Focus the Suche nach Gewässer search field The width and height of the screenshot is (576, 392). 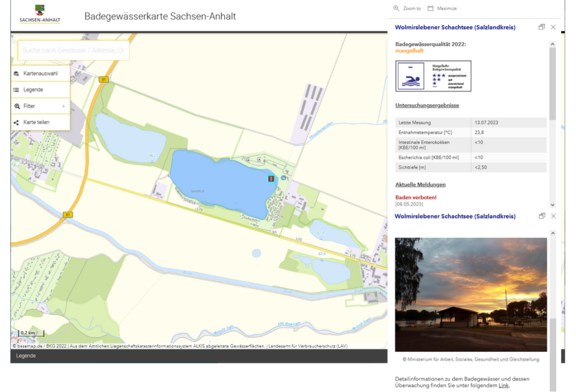point(73,50)
